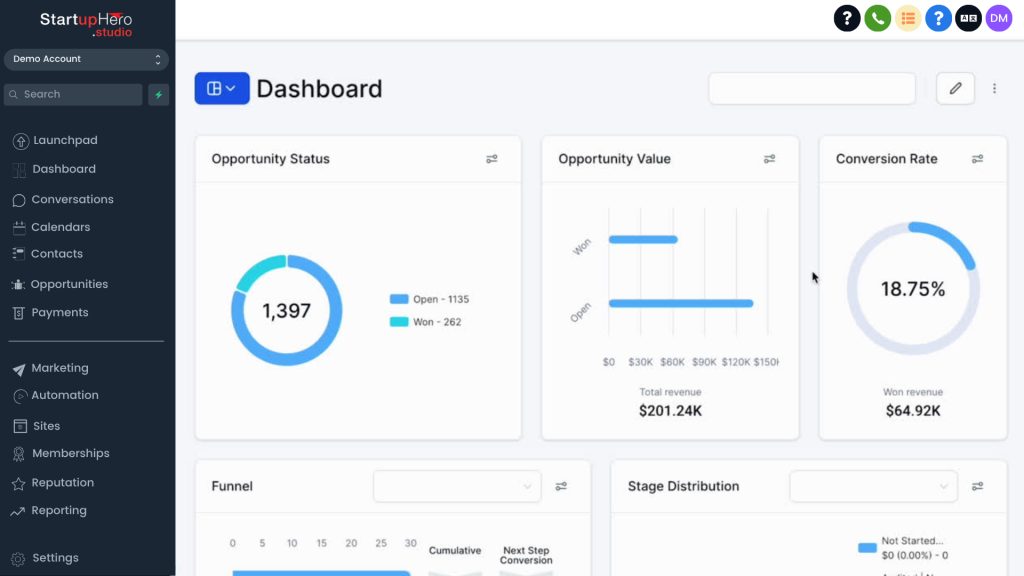Open the Funnel pipeline dropdown

(x=457, y=486)
